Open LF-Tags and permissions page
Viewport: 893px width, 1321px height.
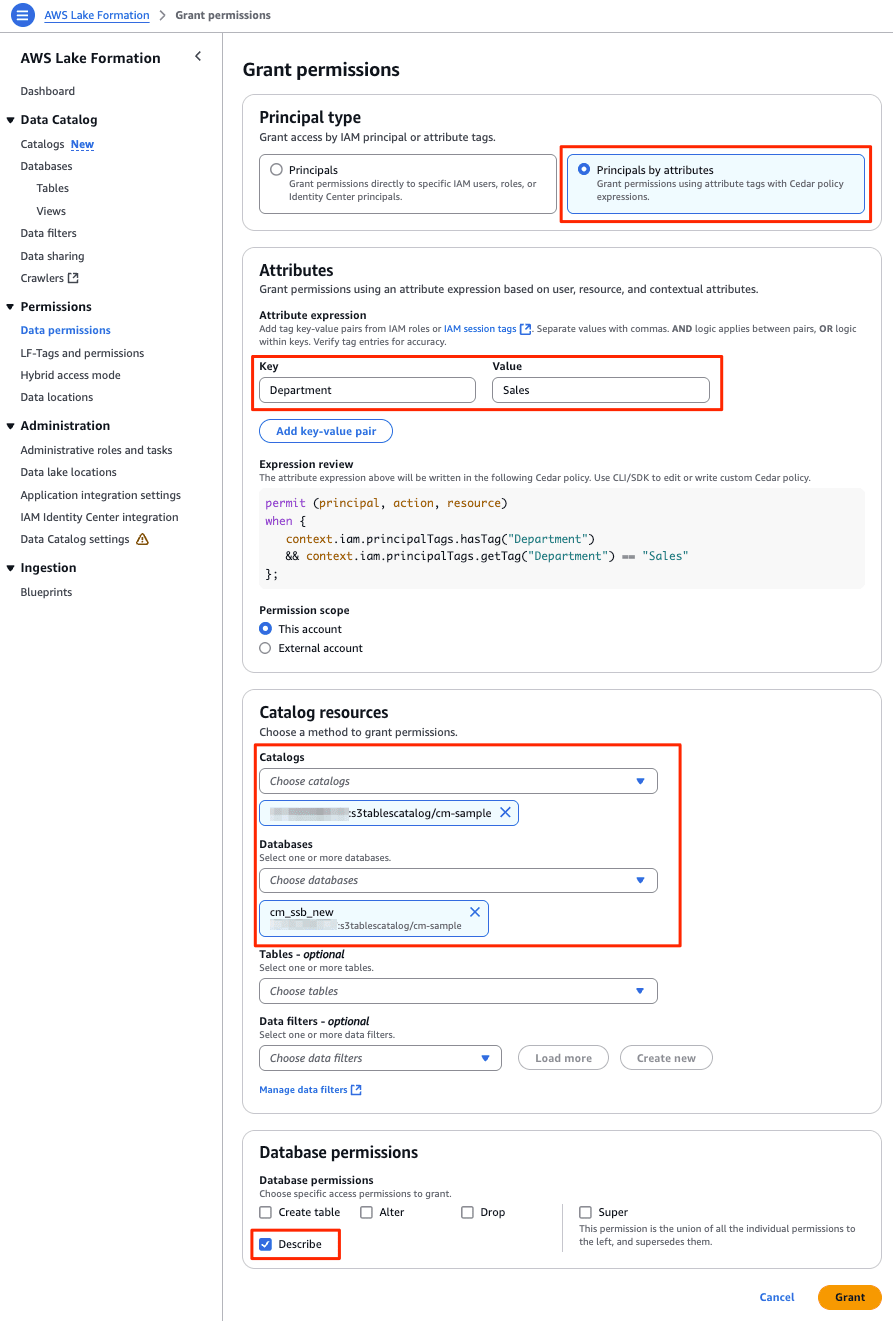tap(82, 353)
